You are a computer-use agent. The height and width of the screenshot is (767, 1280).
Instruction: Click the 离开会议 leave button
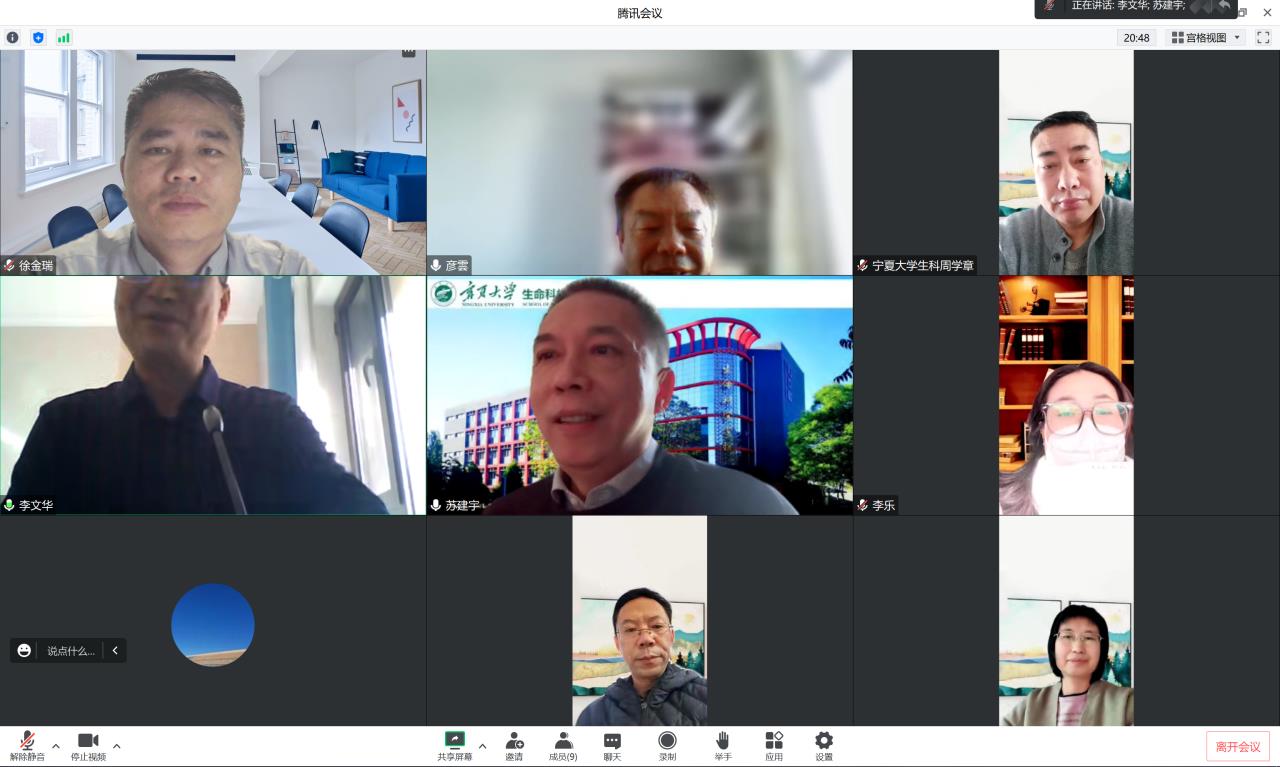pyautogui.click(x=1237, y=747)
